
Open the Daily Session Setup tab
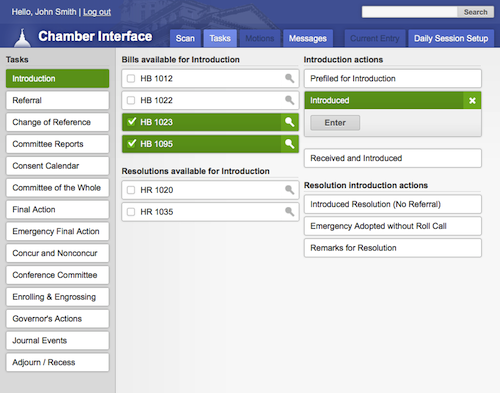coord(451,38)
